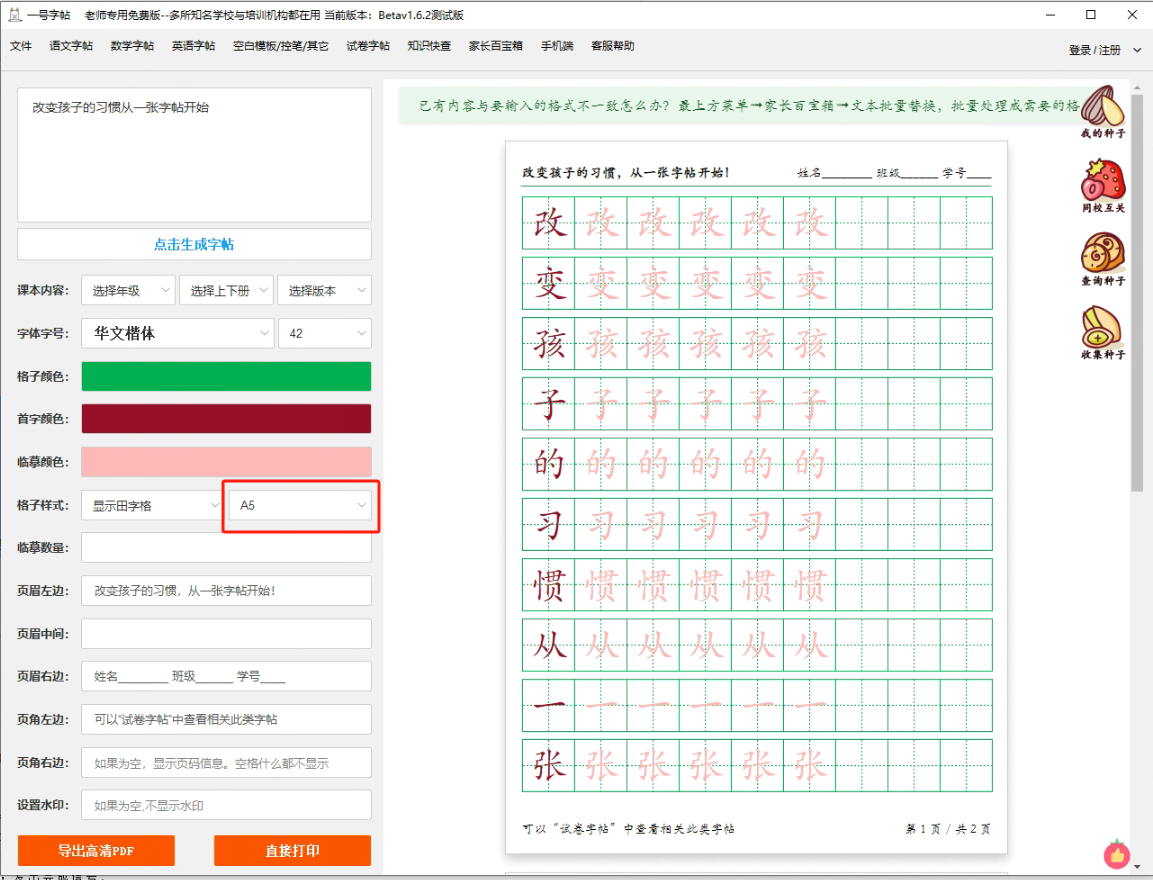Click the 登录/注册 link
This screenshot has height=880, width=1153.
pyautogui.click(x=1094, y=50)
